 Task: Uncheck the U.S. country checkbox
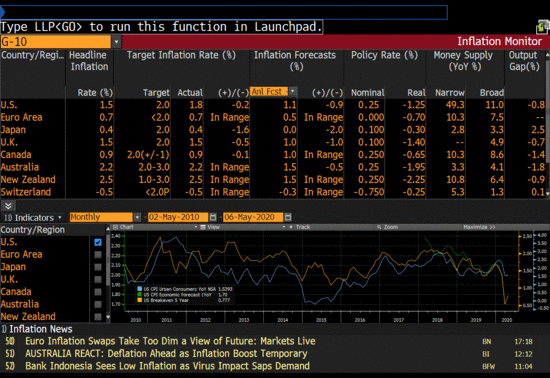(98, 242)
